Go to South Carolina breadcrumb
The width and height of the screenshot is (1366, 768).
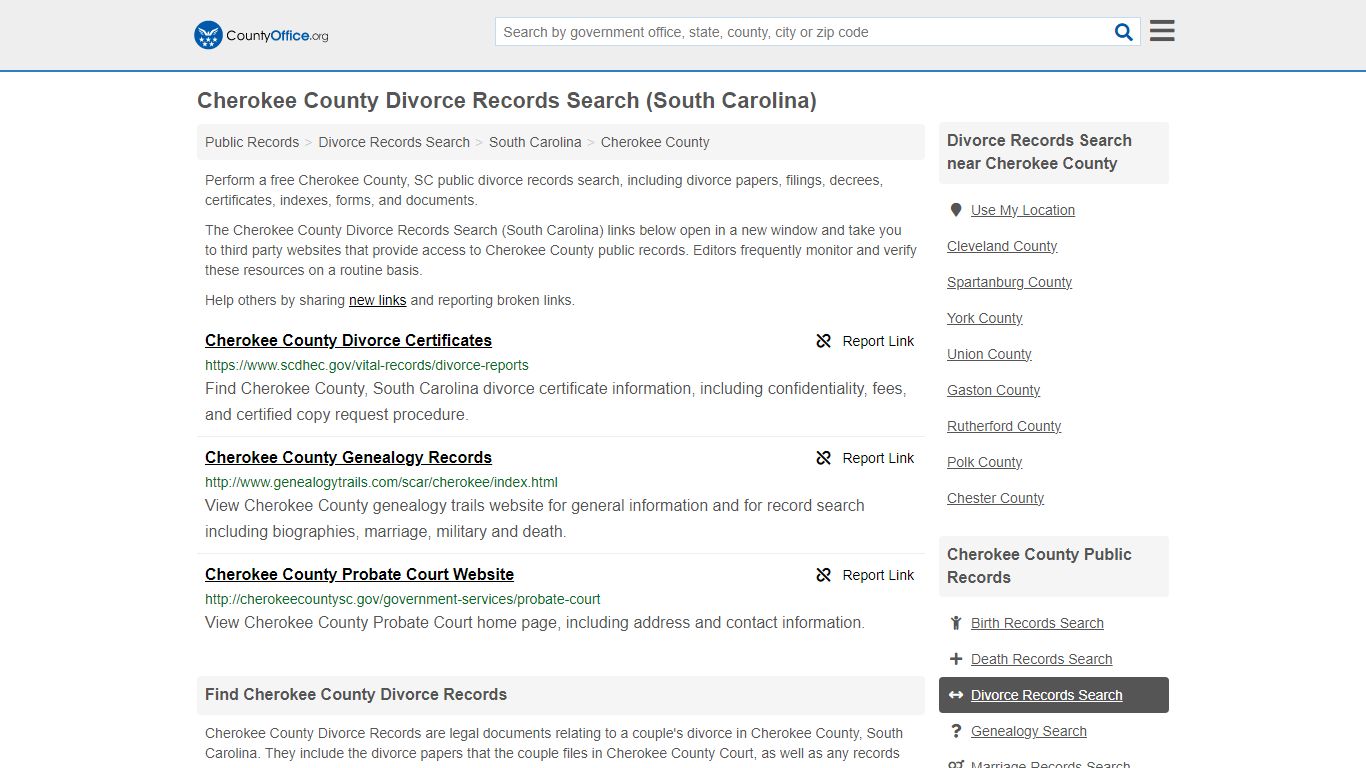[535, 142]
